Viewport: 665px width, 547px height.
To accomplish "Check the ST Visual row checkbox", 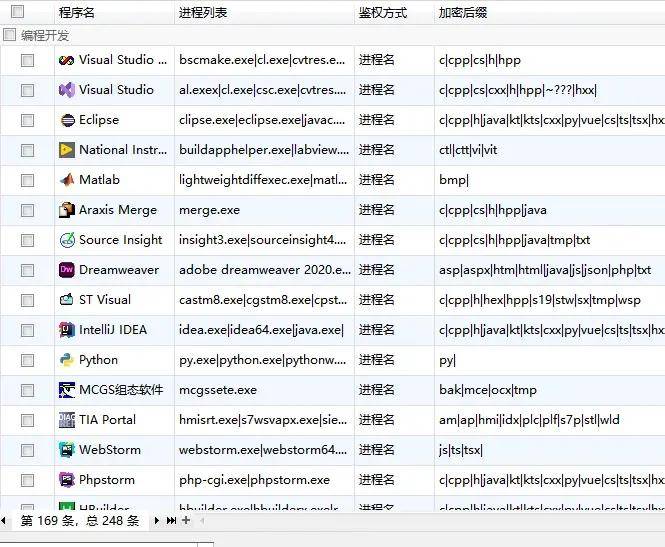I will pos(28,300).
